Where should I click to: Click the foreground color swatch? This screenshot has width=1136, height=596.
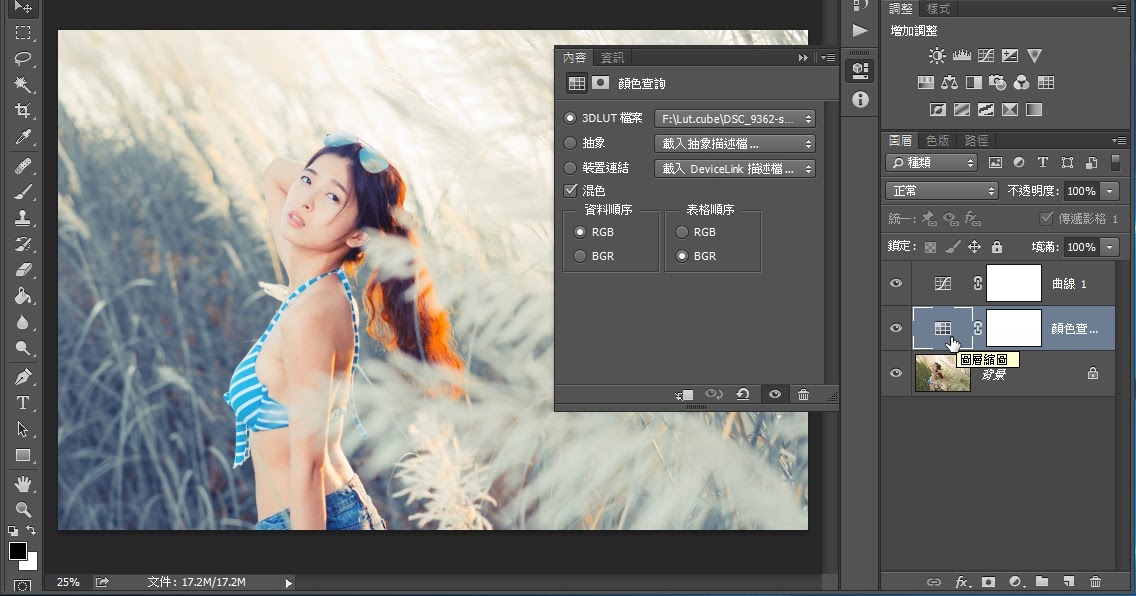17,551
